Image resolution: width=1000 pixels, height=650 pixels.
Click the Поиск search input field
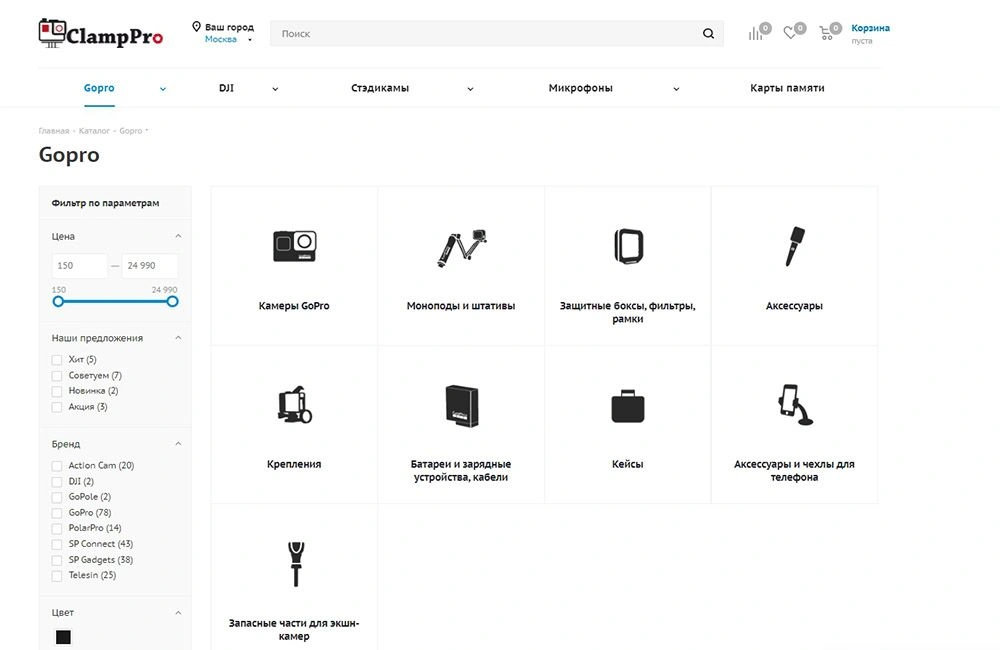pos(485,34)
